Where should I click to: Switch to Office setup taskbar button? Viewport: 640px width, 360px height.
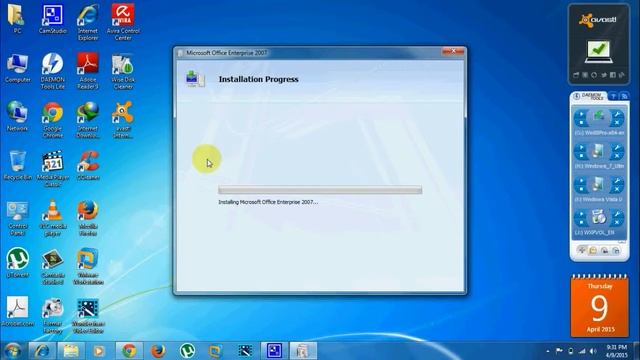click(303, 351)
